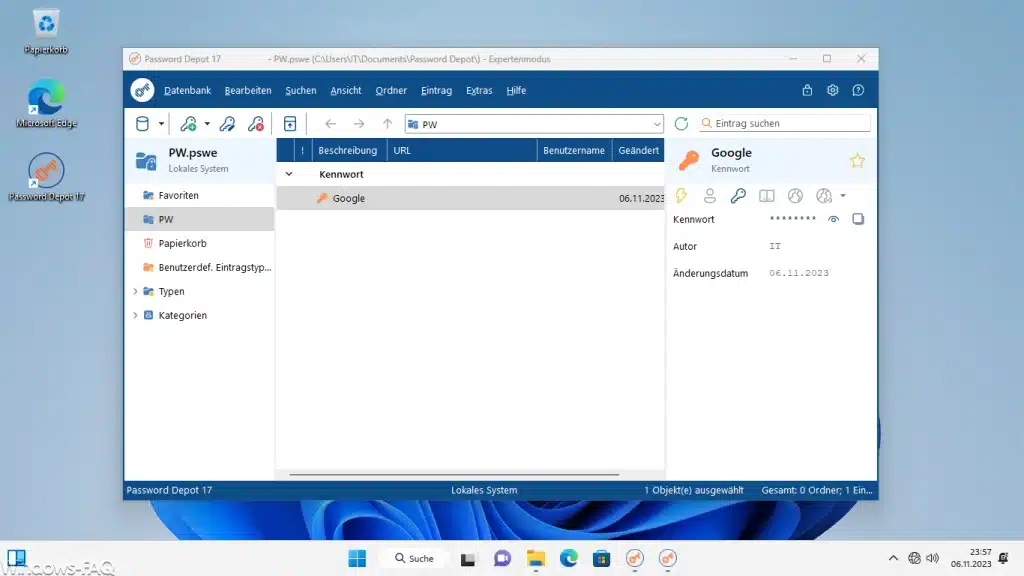Refresh the entry list
This screenshot has height=576, width=1024.
coord(681,123)
